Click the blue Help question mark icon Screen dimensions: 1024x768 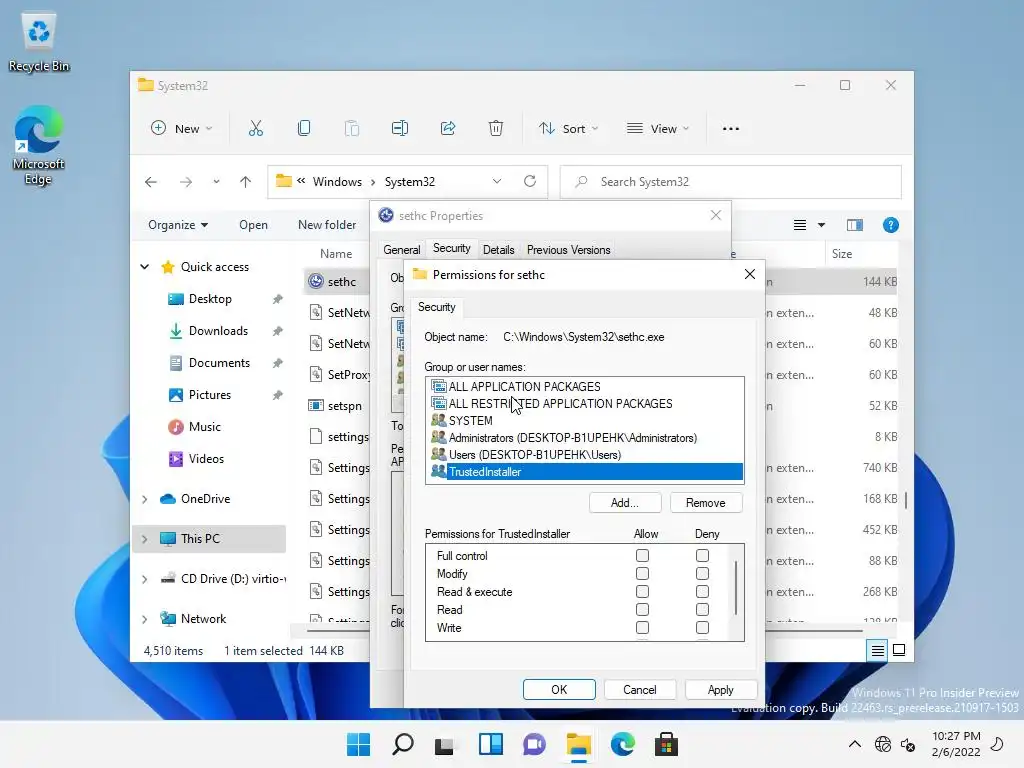(x=890, y=225)
